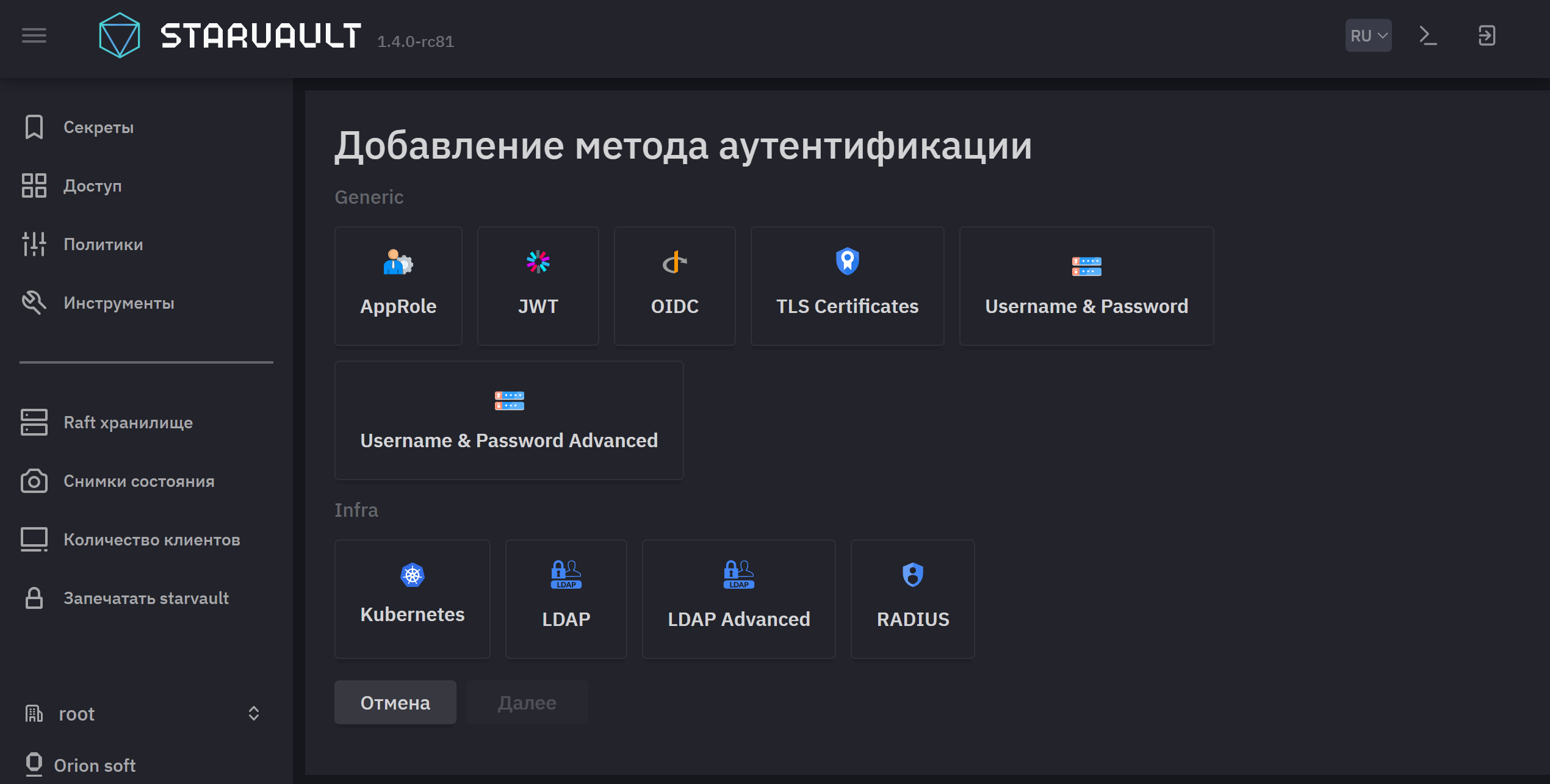Choose the Username & Password label

1087,306
